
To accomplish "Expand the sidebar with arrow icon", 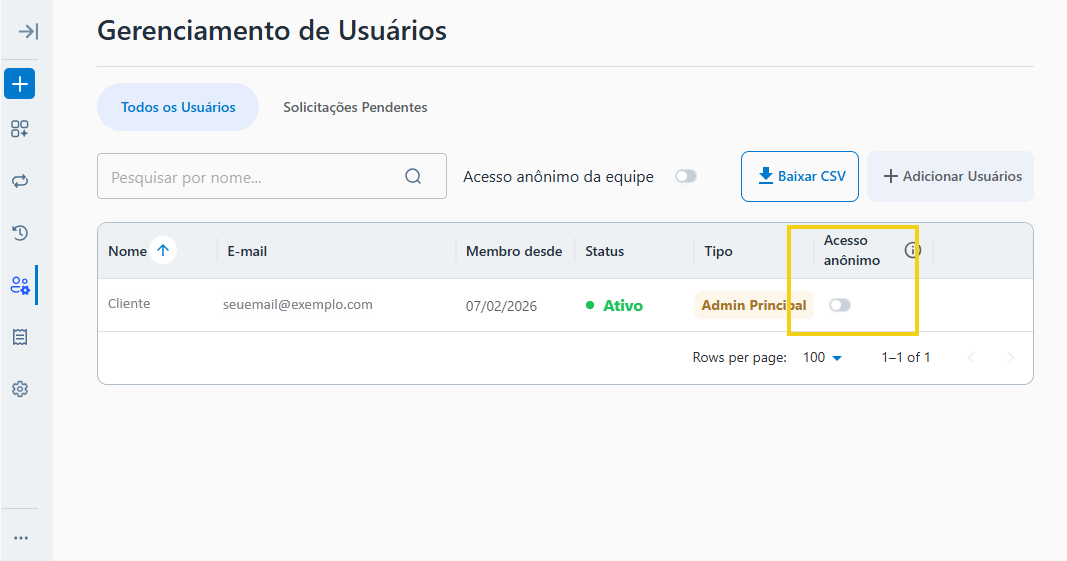I will pos(28,31).
